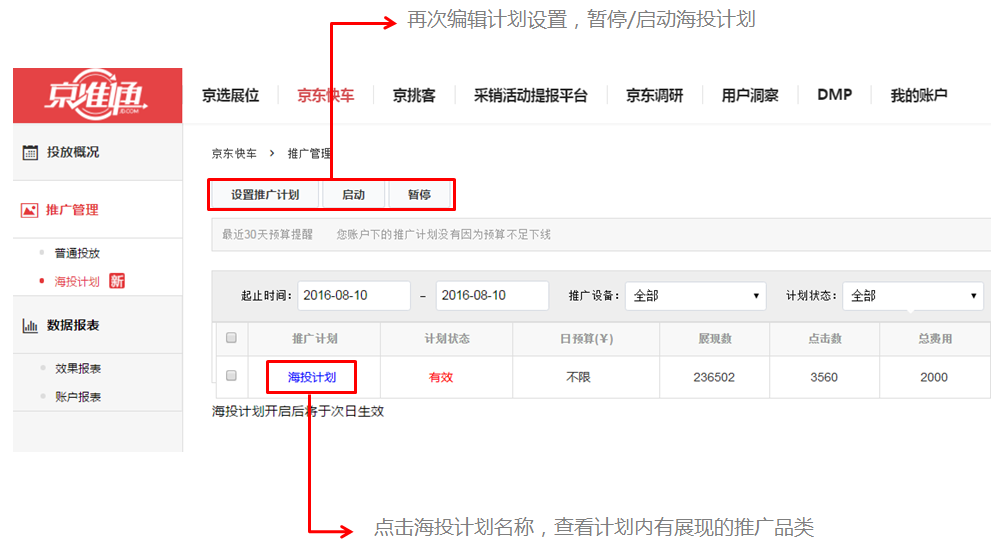Click the 点击数 column header
This screenshot has height=546, width=1002.
click(x=825, y=339)
